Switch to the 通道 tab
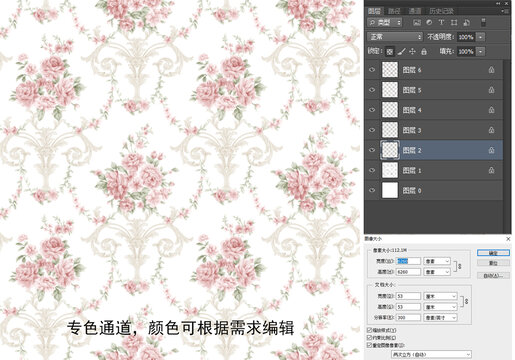Image resolution: width=515 pixels, height=360 pixels. pyautogui.click(x=415, y=11)
